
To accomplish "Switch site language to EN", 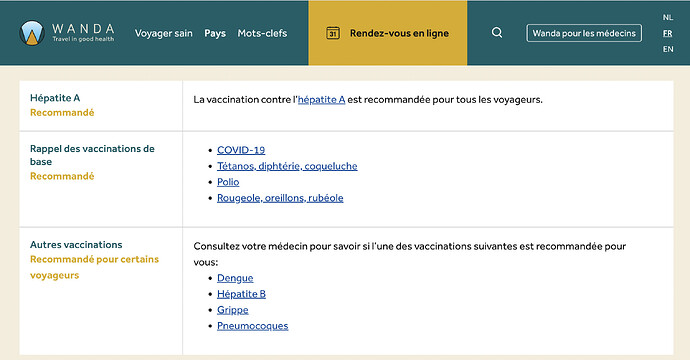I will pos(668,49).
